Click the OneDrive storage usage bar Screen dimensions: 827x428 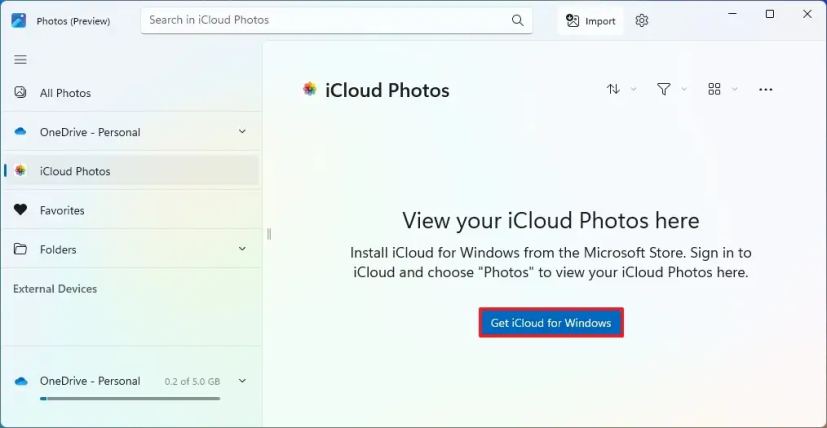(x=130, y=398)
